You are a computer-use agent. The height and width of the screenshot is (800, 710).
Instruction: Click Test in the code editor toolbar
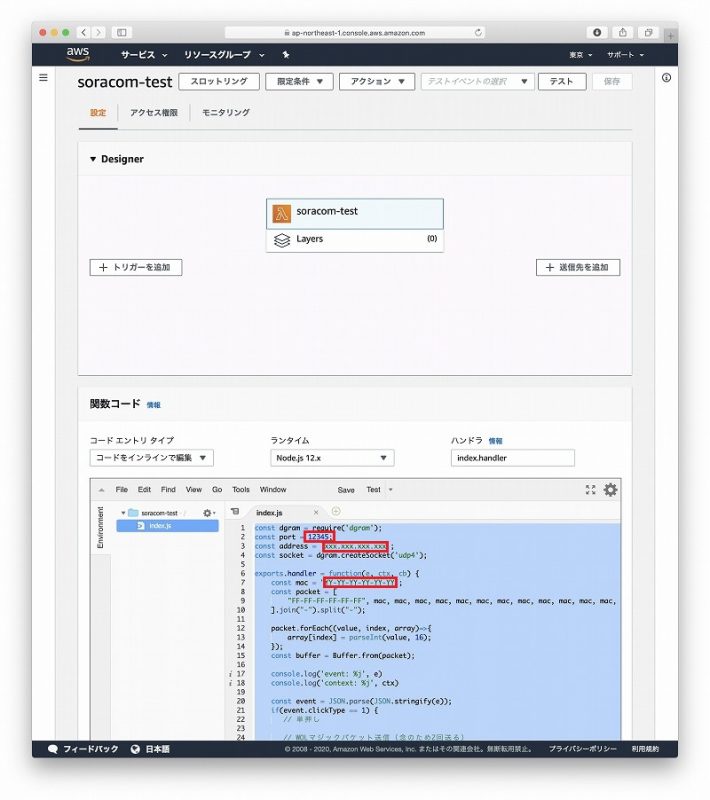(373, 490)
